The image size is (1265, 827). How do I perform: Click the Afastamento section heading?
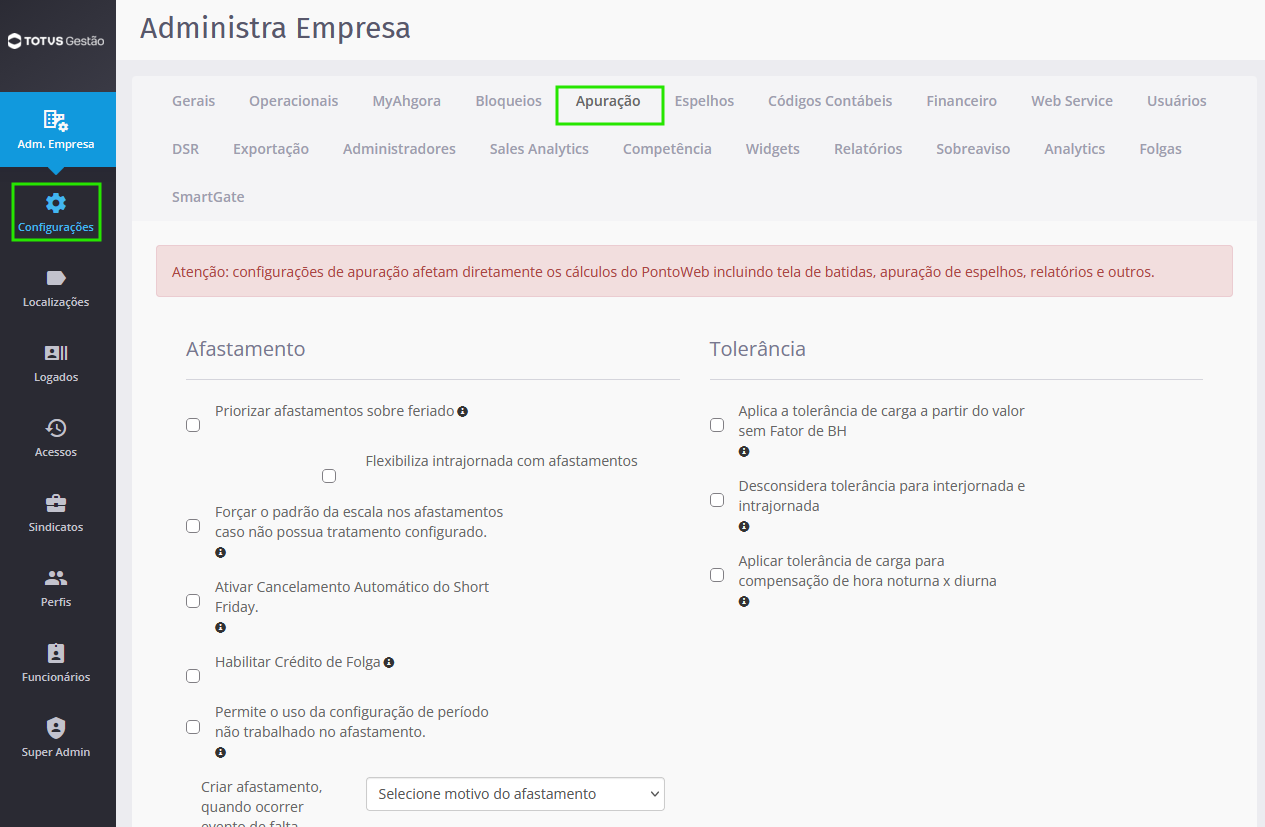(246, 349)
